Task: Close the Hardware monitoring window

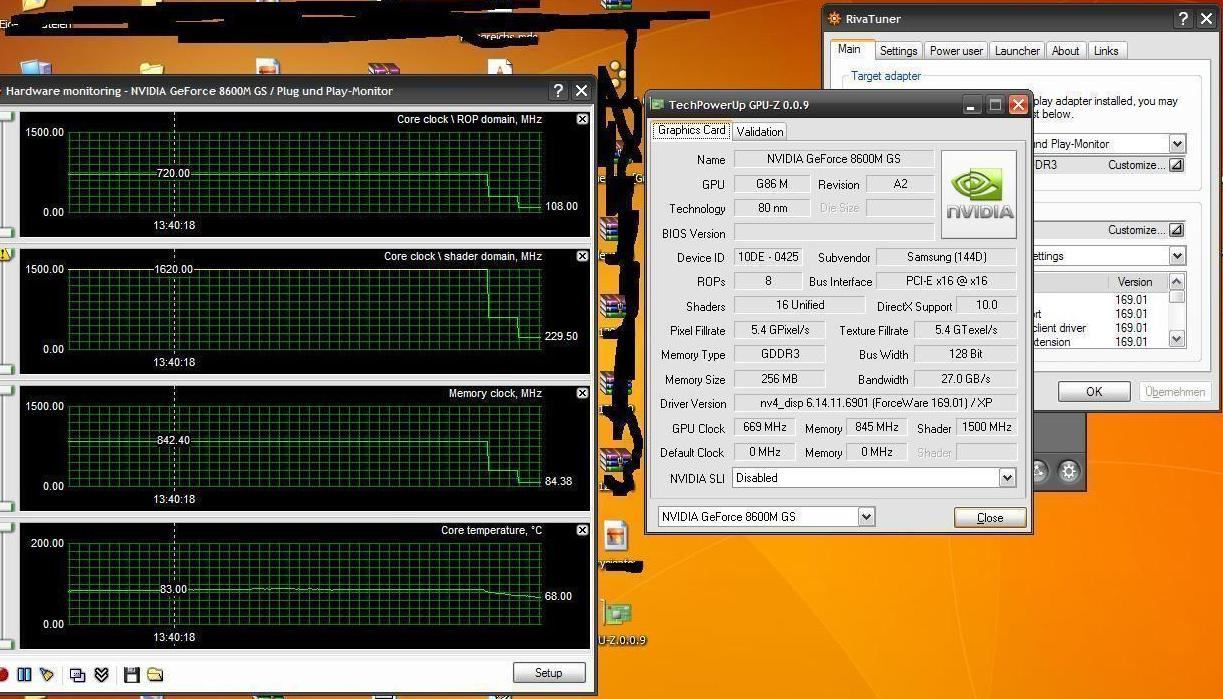Action: coord(581,91)
